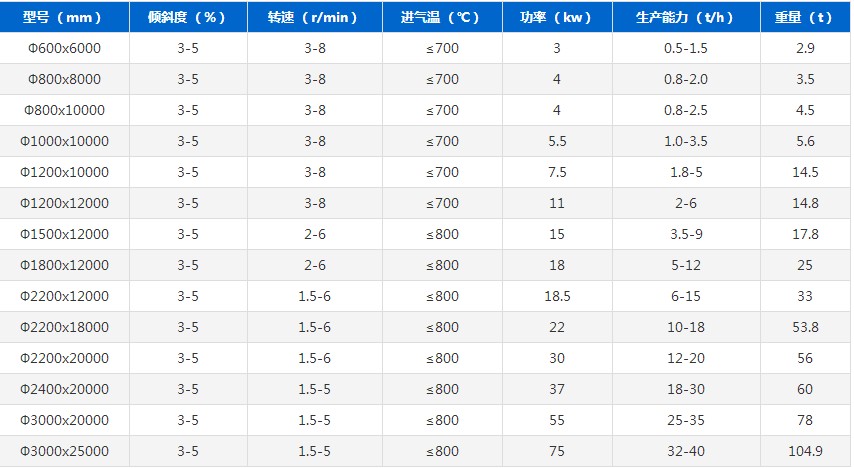The width and height of the screenshot is (854, 468).
Task: Click the power value 18.5
Action: click(x=557, y=296)
